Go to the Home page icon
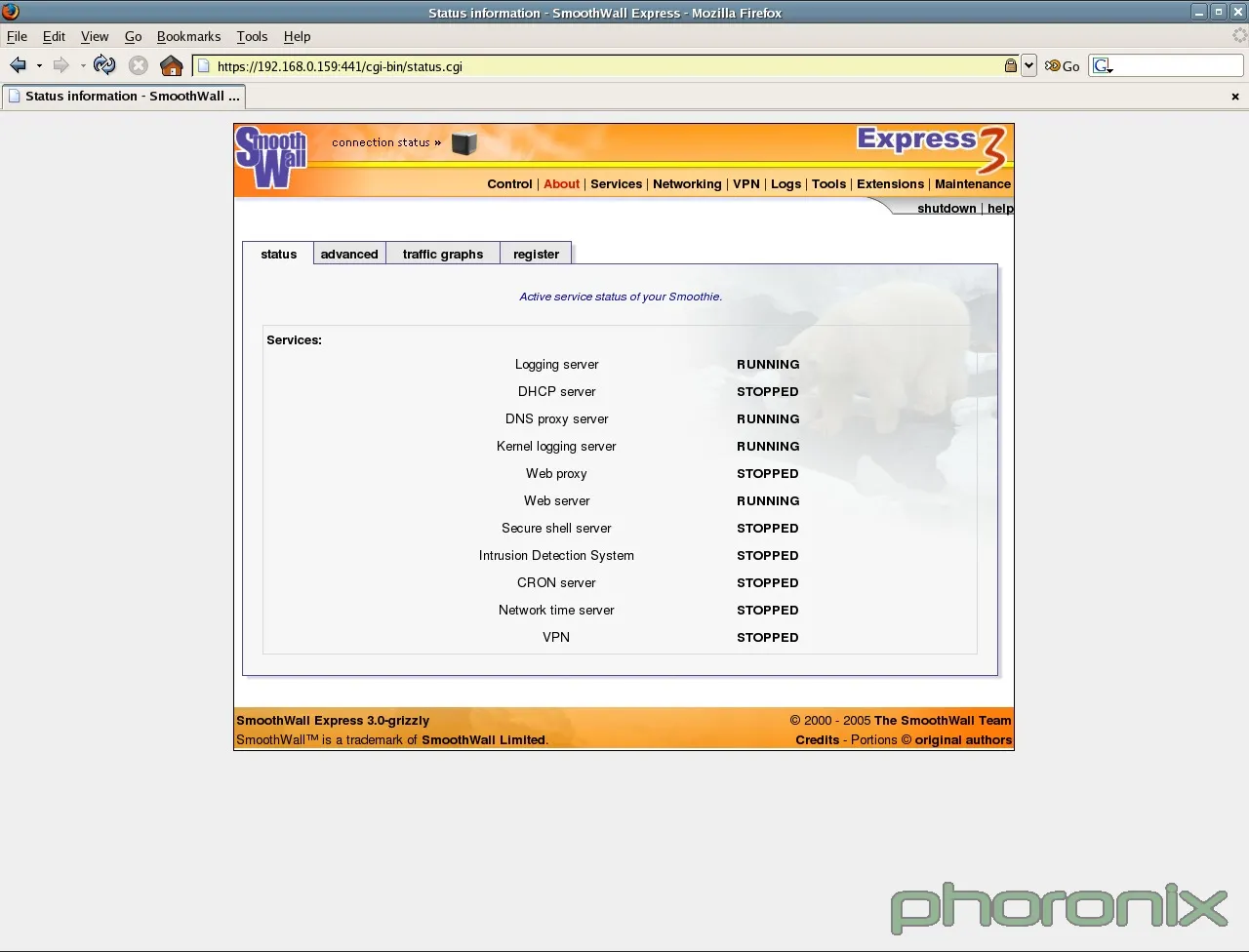Screen dimensions: 1249x952 (x=172, y=65)
